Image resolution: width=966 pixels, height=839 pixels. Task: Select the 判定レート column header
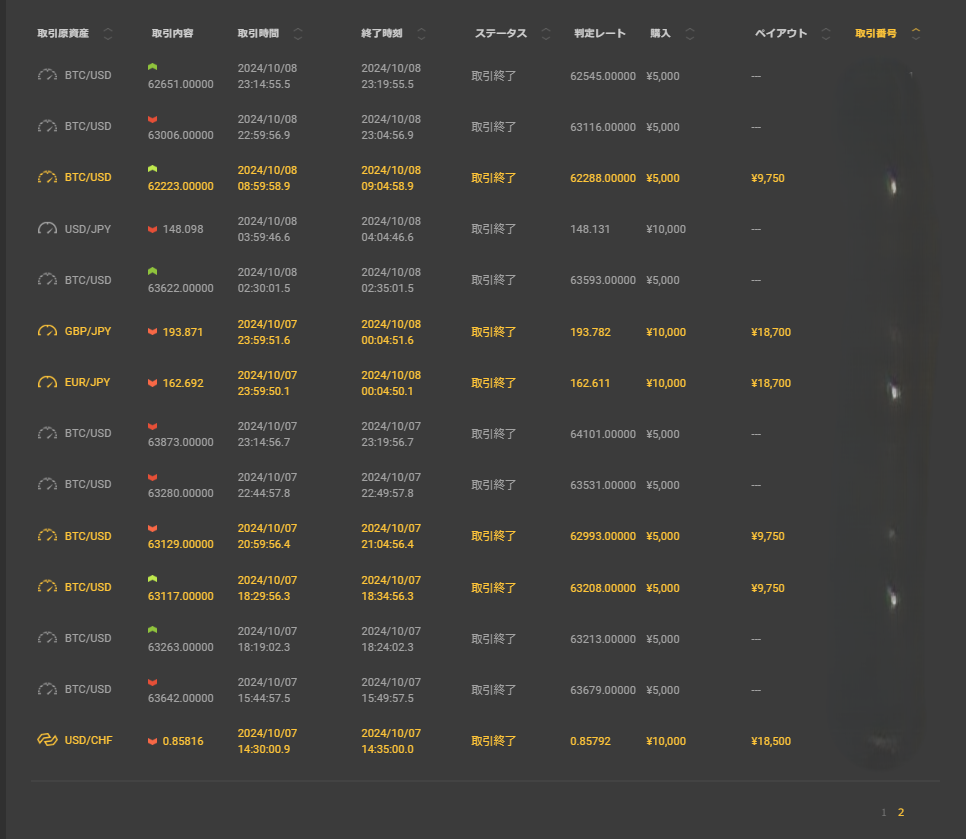tap(600, 34)
